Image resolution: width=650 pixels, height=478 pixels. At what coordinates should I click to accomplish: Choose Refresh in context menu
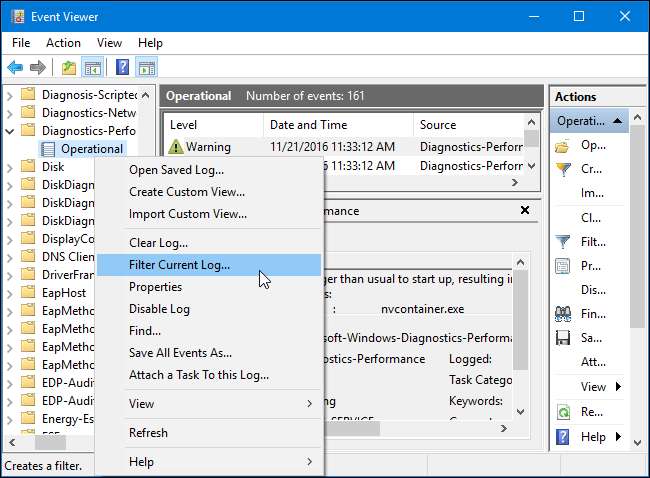(x=209, y=432)
